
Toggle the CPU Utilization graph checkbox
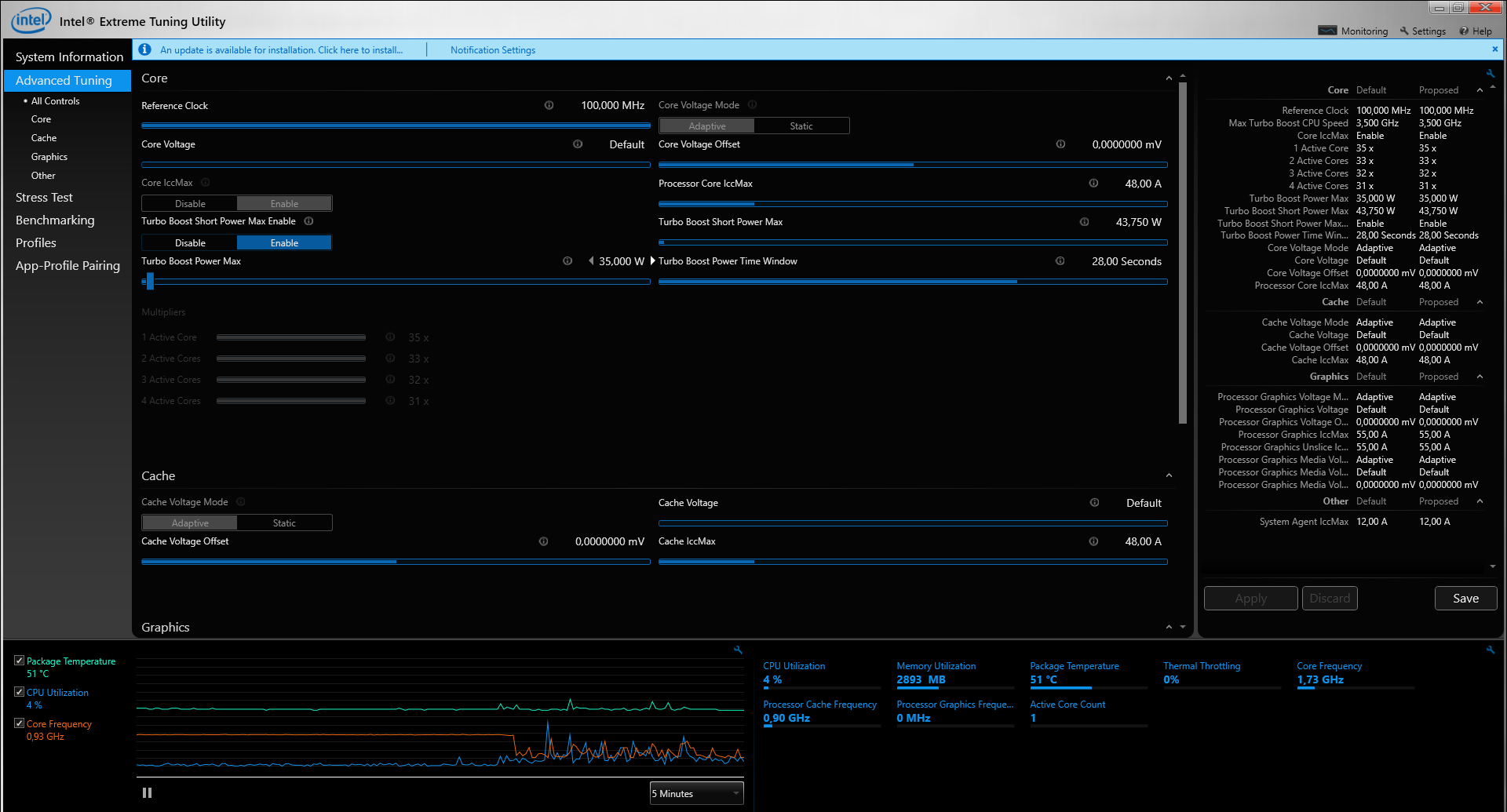click(x=19, y=692)
